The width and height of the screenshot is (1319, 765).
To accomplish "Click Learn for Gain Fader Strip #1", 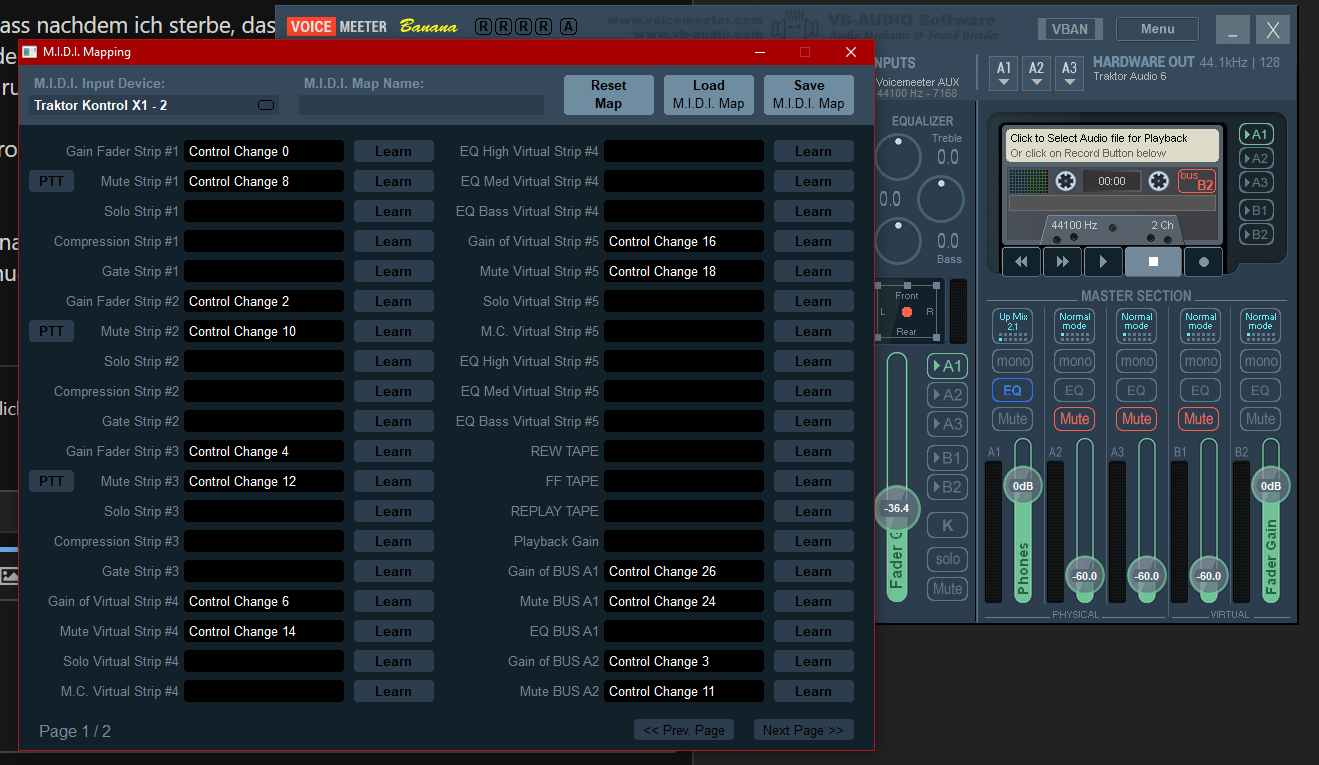I will pos(393,151).
